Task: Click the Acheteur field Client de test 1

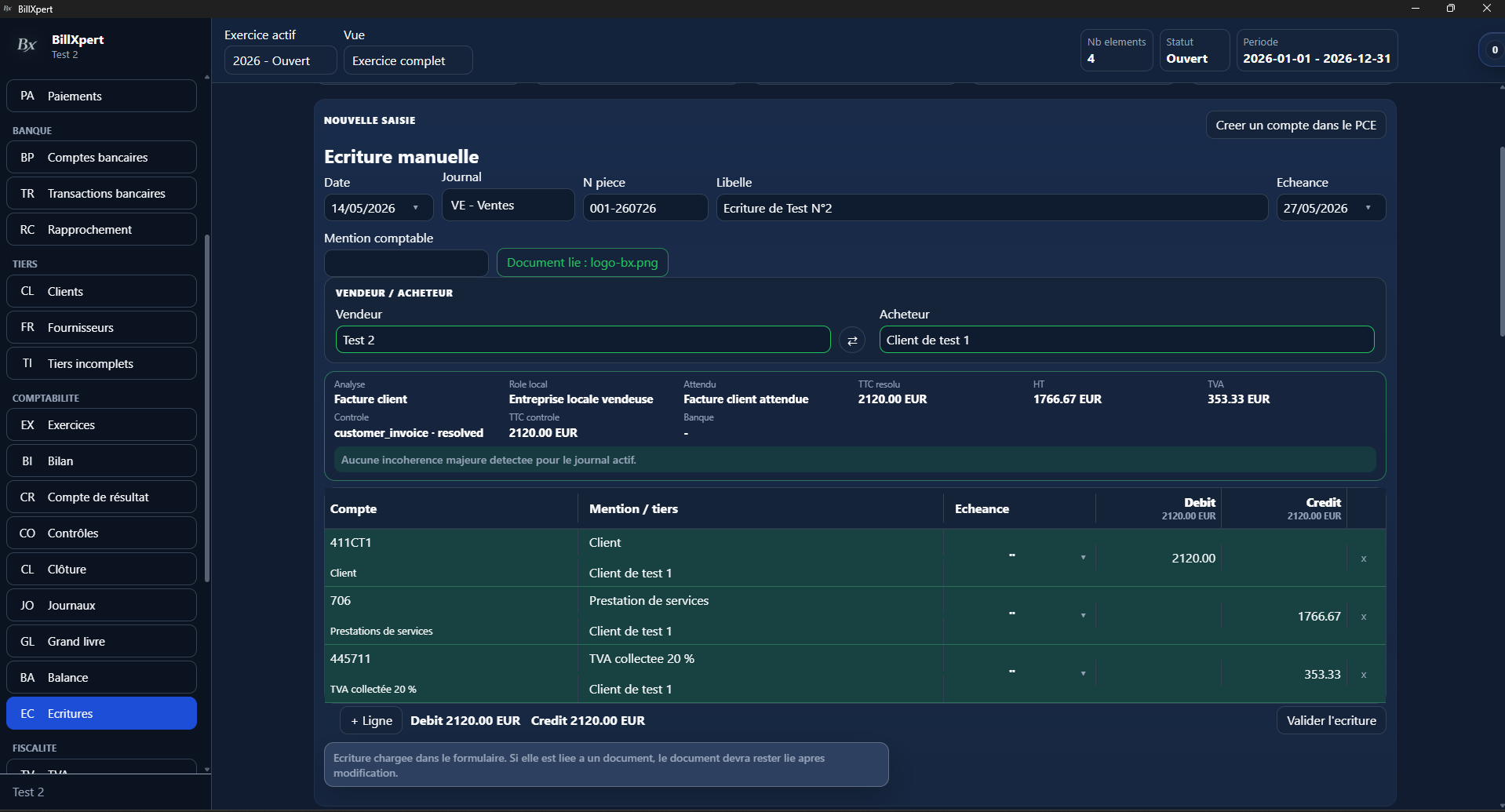Action: coord(1127,340)
